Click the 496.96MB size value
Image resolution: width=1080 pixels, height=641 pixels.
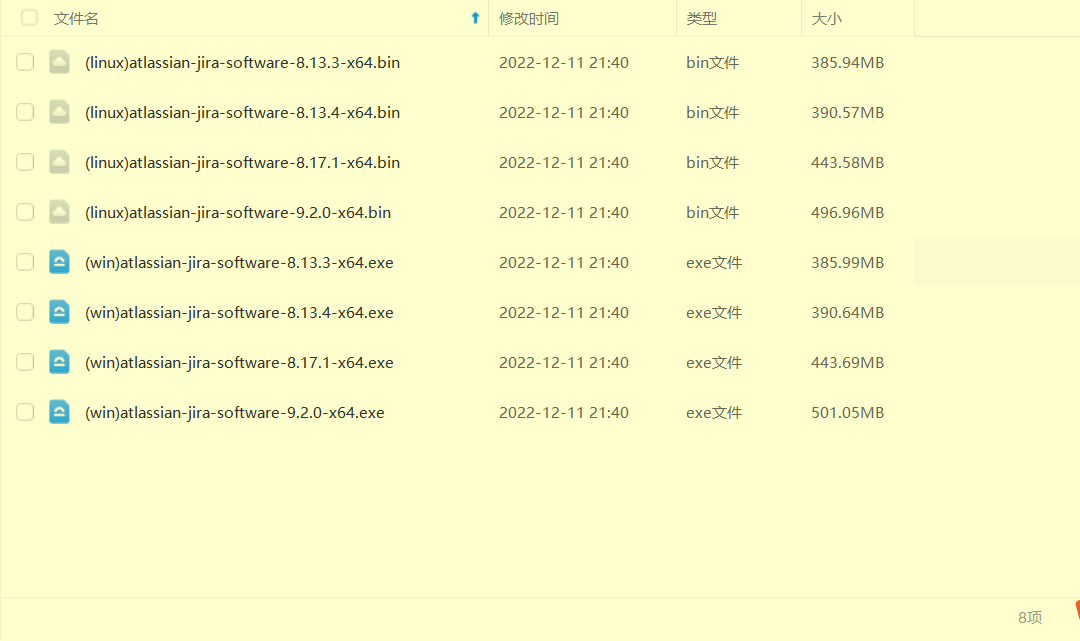pyautogui.click(x=847, y=213)
